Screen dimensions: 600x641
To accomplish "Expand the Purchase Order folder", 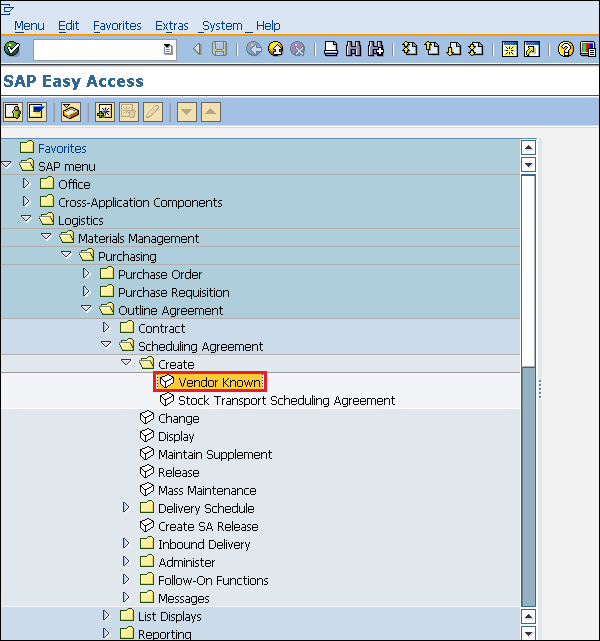I will [86, 273].
